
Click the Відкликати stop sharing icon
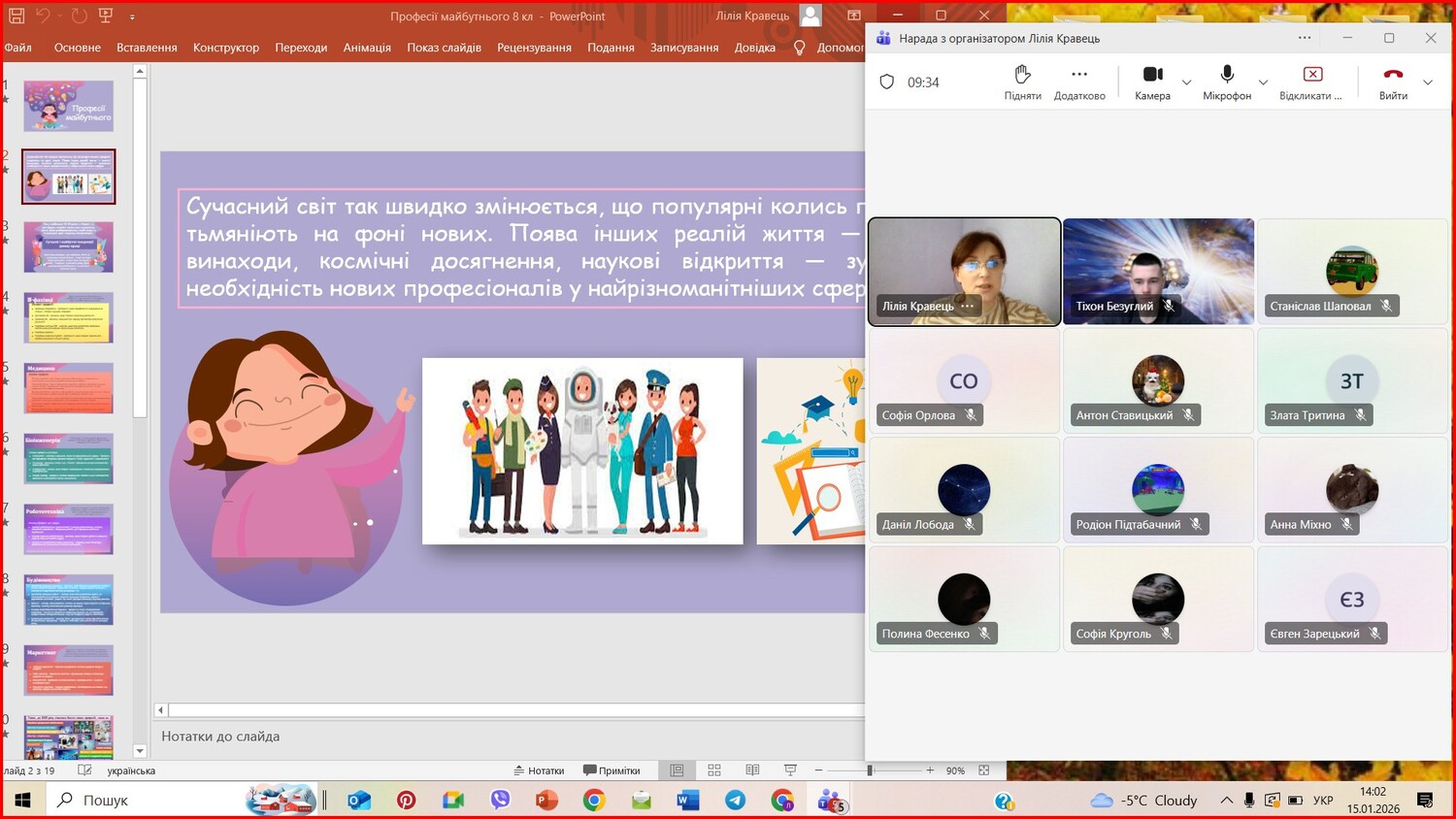tap(1312, 75)
